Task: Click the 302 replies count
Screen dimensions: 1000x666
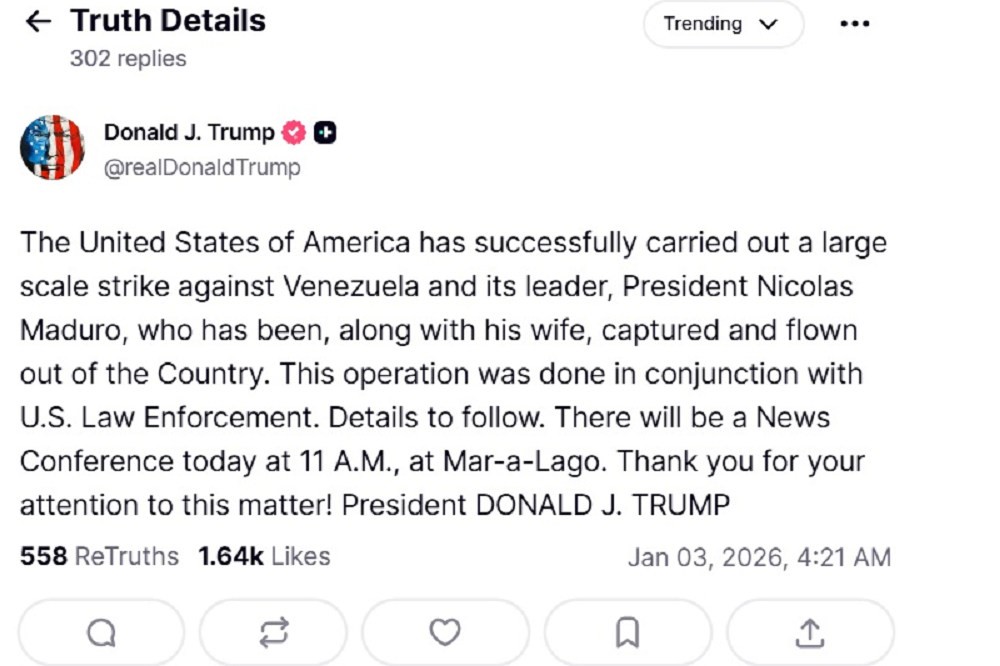Action: pos(128,59)
